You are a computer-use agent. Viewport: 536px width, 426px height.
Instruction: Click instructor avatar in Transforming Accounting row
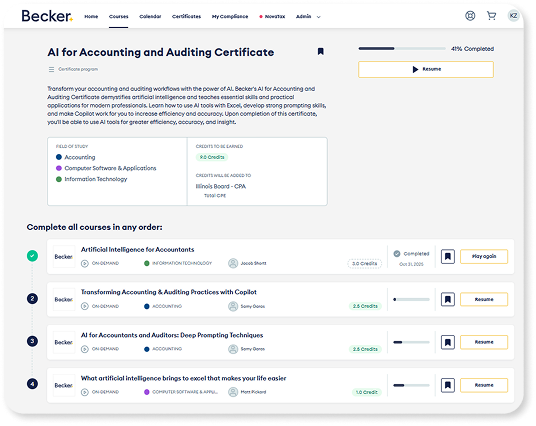[233, 306]
